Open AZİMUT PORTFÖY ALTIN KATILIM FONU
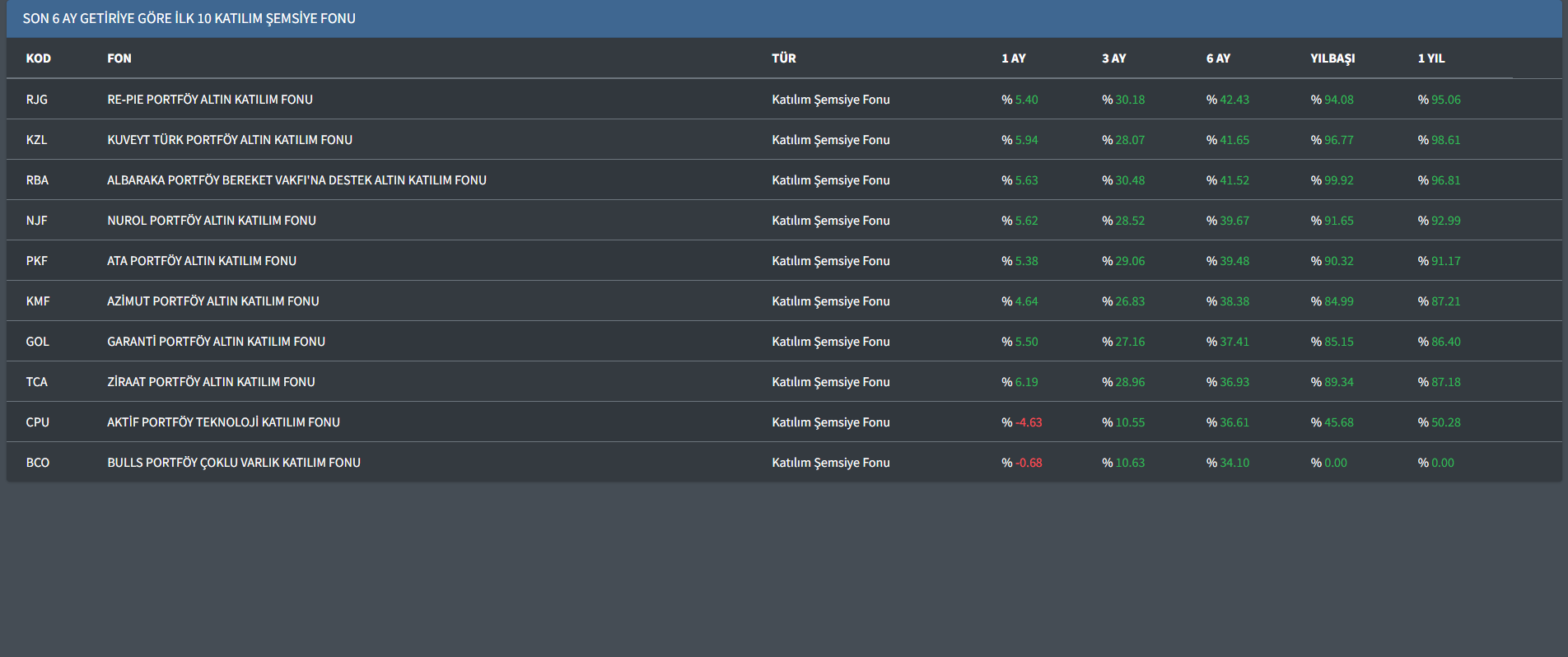 [212, 301]
